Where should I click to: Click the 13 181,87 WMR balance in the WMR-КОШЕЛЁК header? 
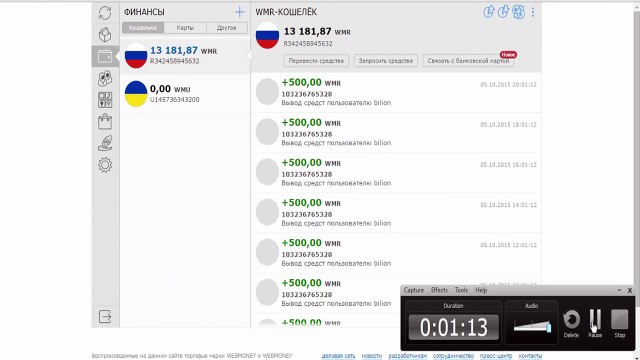[317, 31]
